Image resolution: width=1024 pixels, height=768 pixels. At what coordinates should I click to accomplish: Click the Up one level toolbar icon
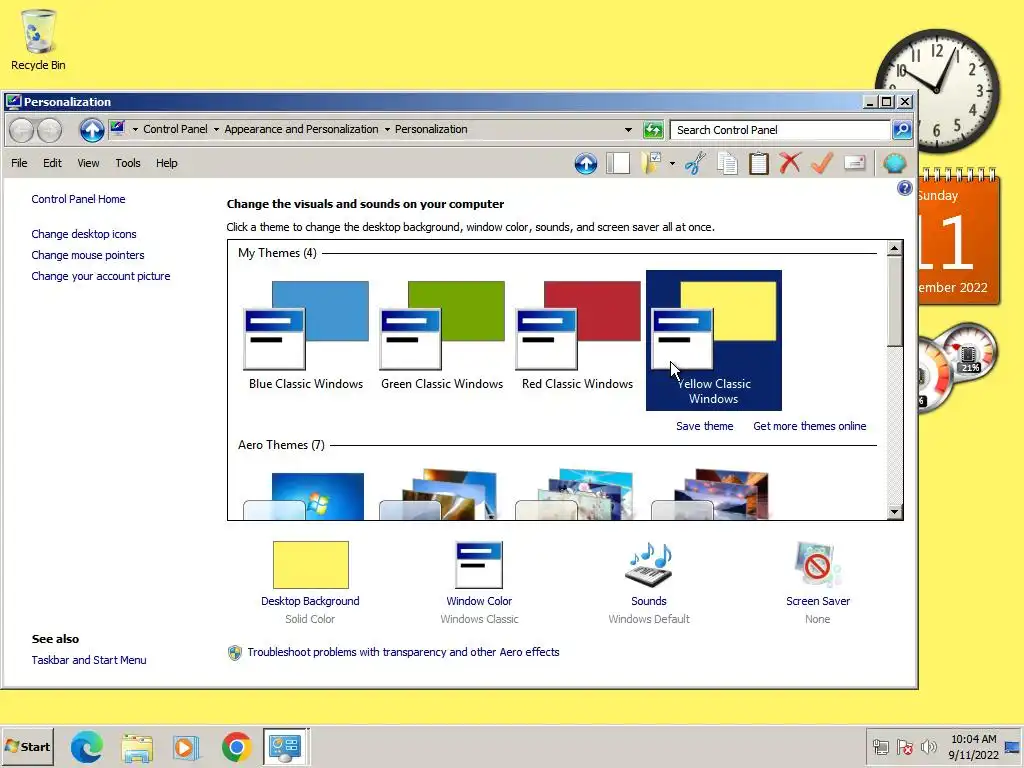click(x=586, y=163)
